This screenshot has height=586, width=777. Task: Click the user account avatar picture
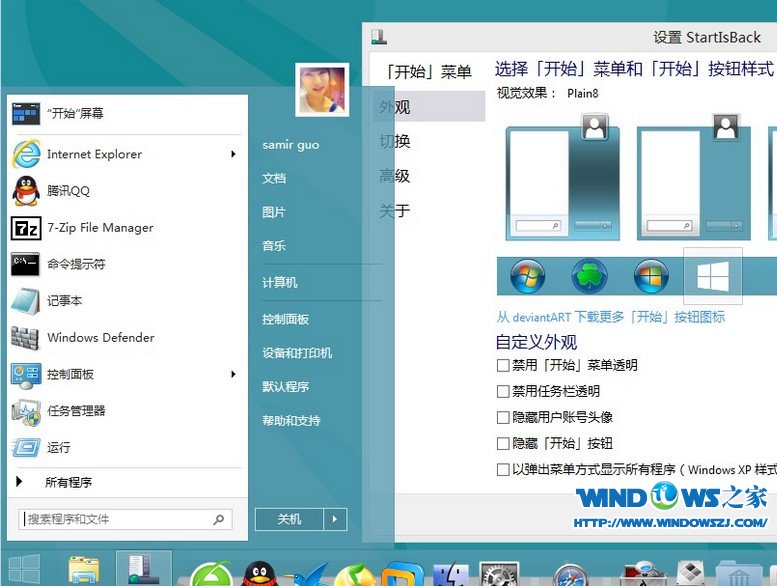[322, 91]
